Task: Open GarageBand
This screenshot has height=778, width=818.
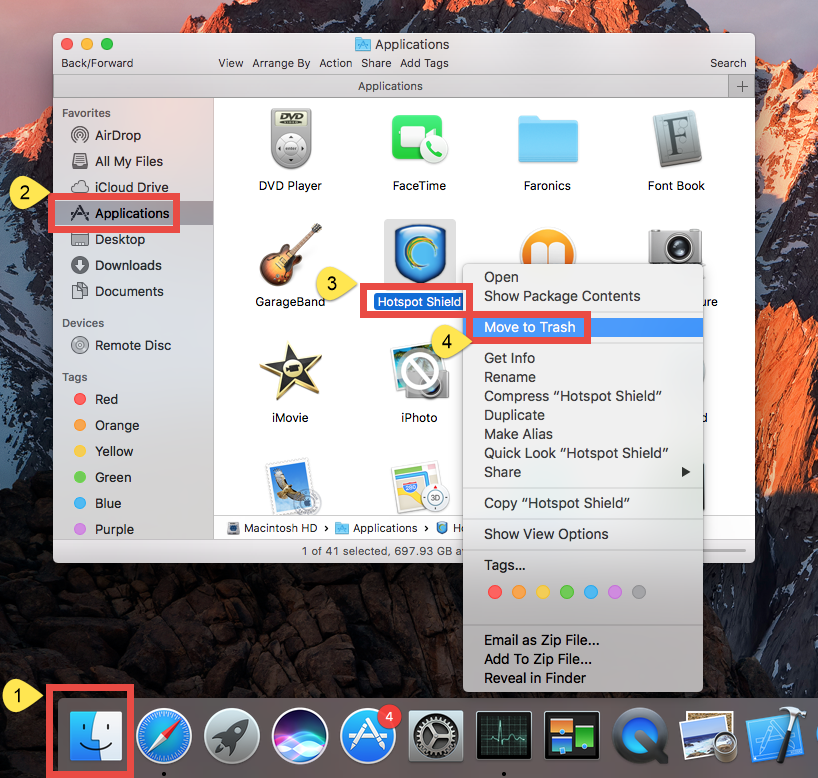Action: [290, 252]
